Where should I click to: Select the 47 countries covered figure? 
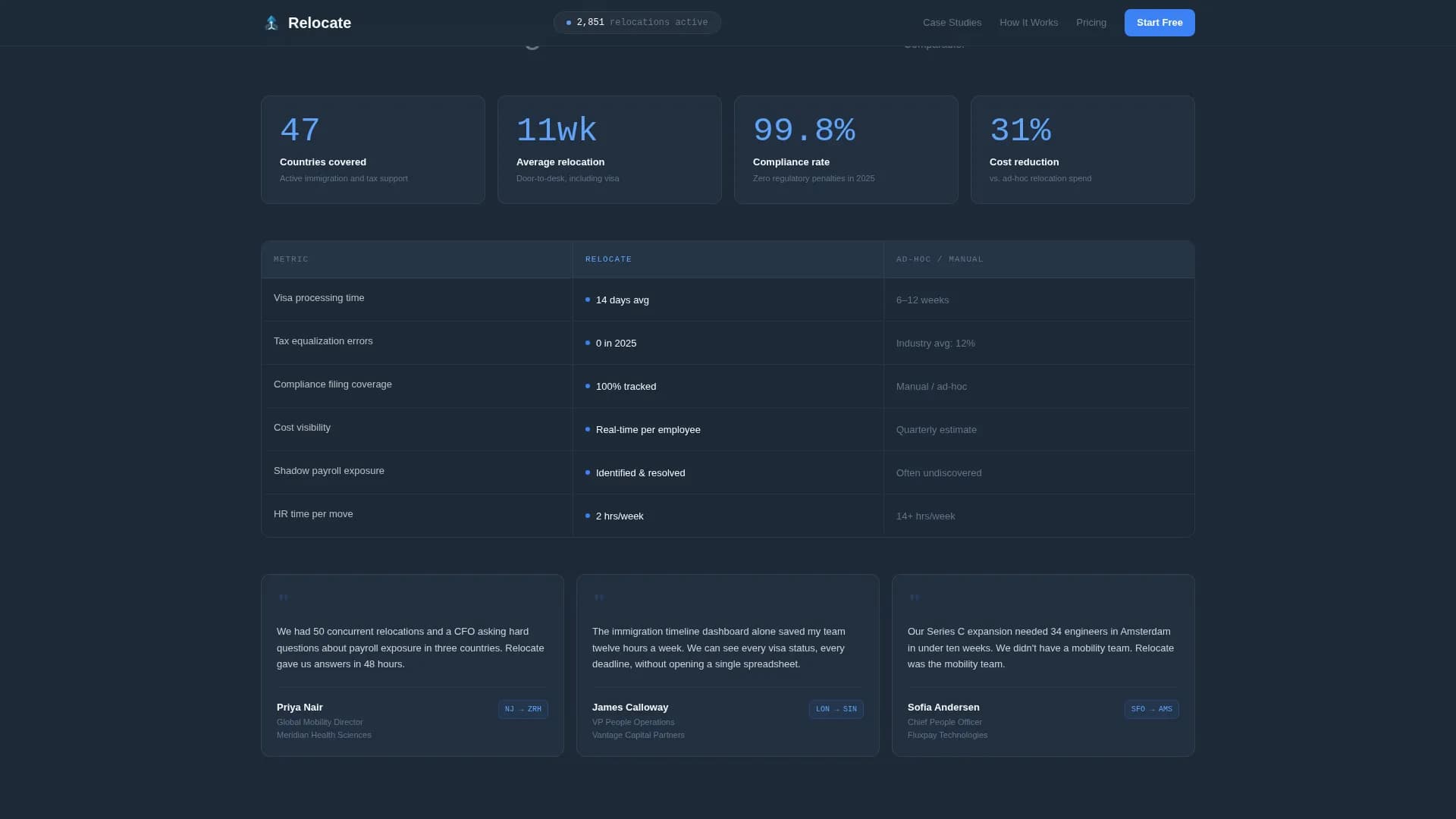[x=300, y=130]
